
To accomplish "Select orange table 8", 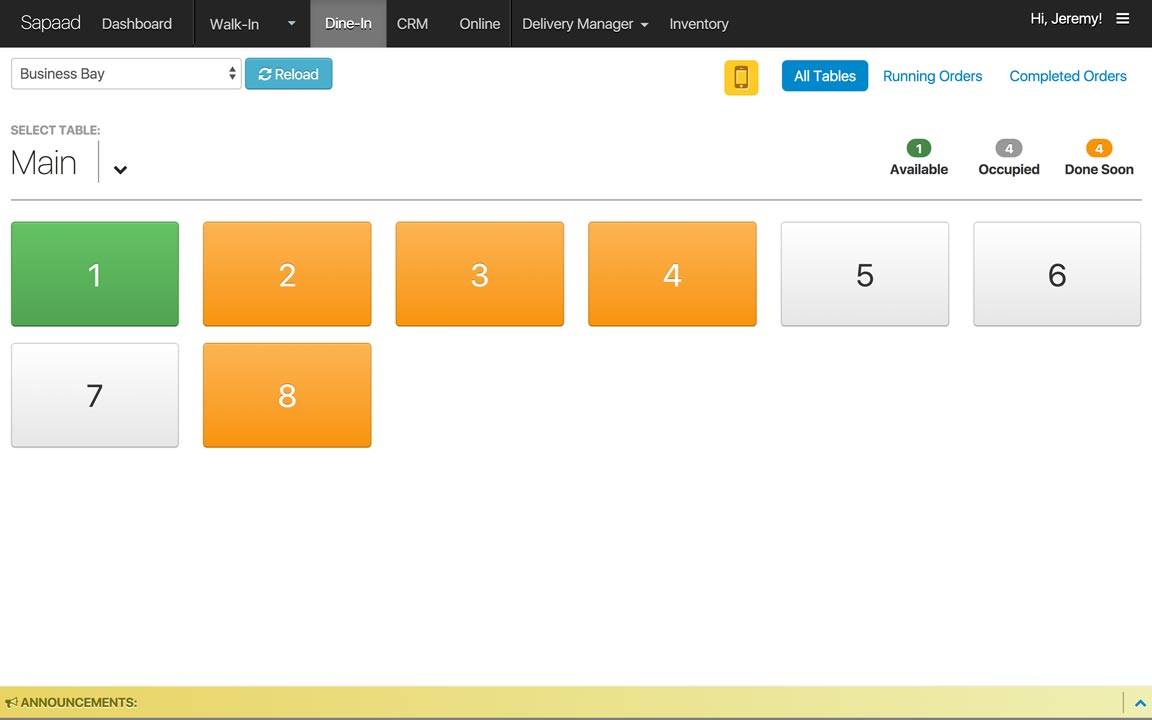I will 287,395.
